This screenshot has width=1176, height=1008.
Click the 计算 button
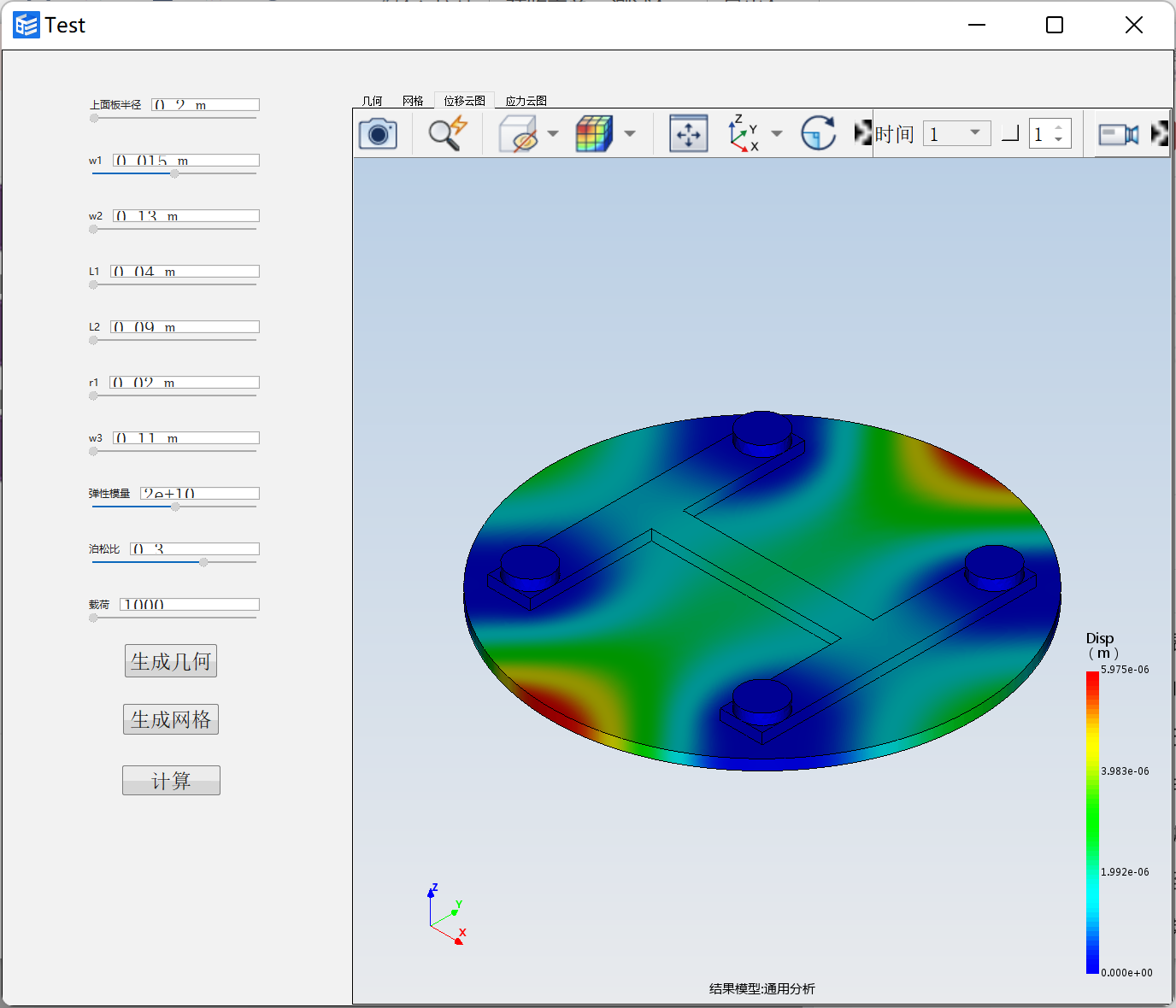coord(171,781)
